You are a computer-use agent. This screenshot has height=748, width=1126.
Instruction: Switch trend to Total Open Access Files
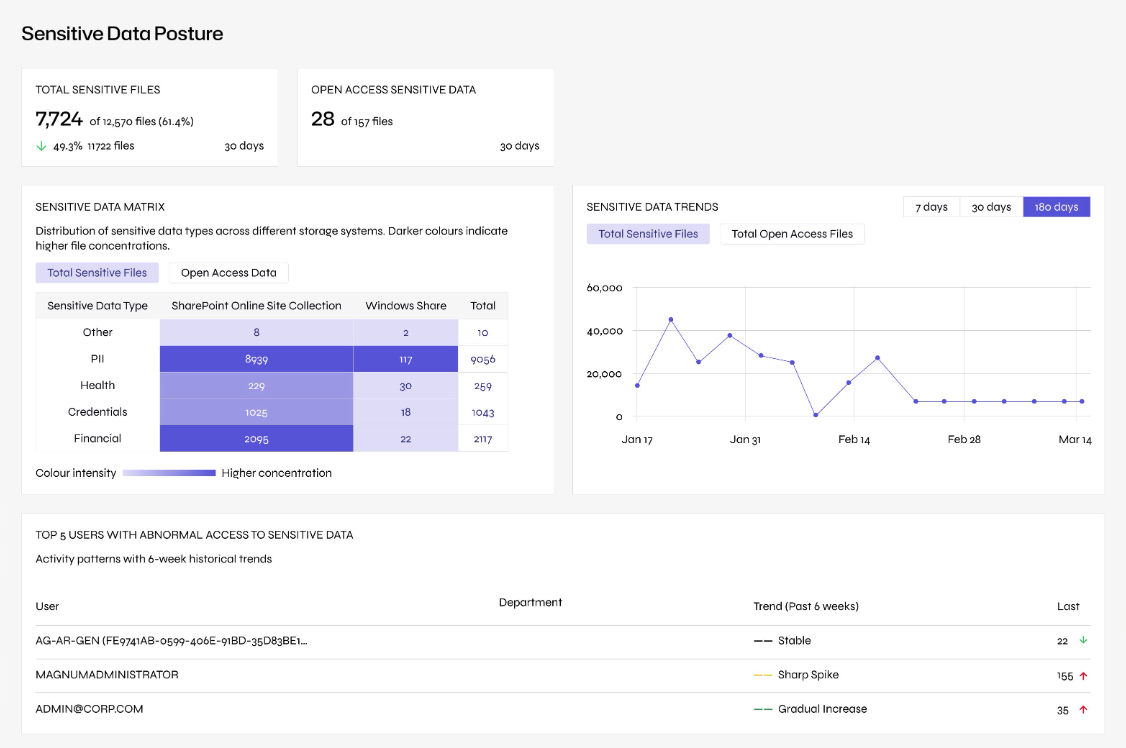(x=792, y=234)
